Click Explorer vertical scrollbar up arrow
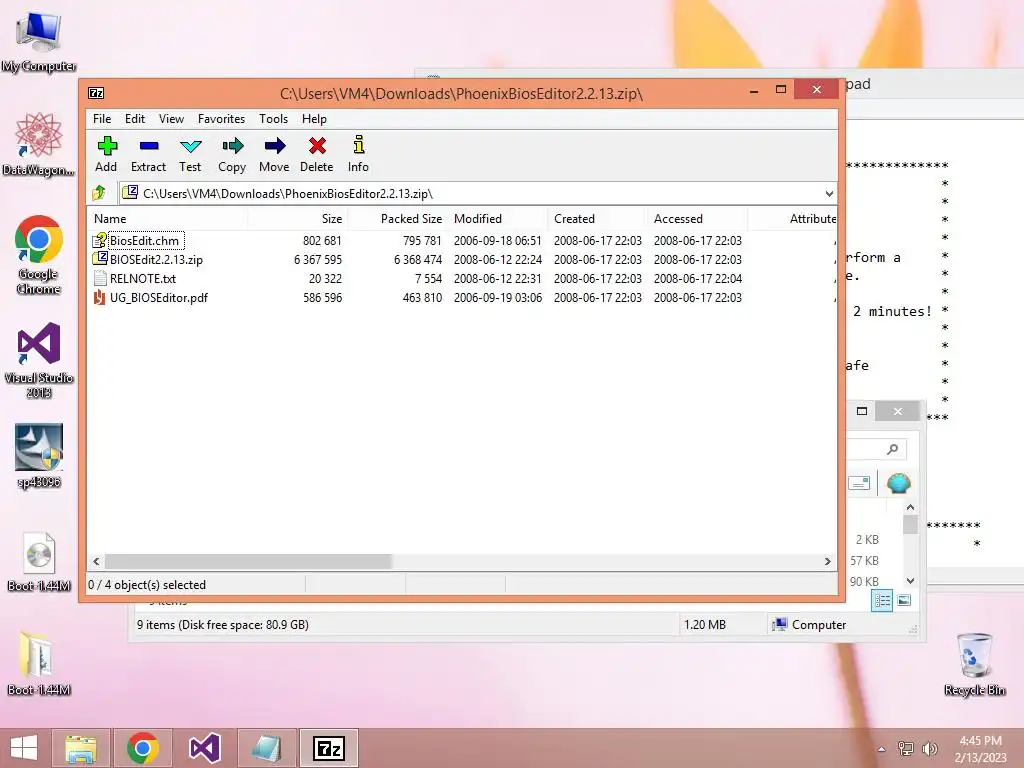This screenshot has height=768, width=1024. click(910, 507)
